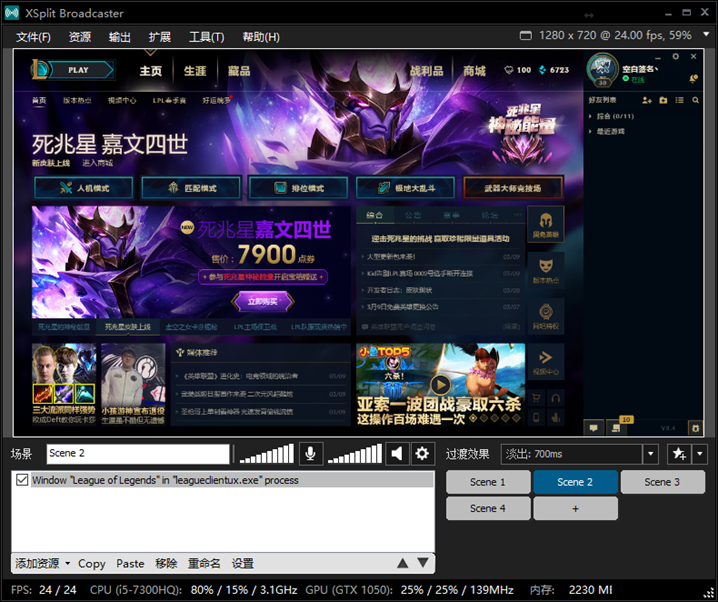
Task: Click the friends list search icon
Action: [696, 100]
